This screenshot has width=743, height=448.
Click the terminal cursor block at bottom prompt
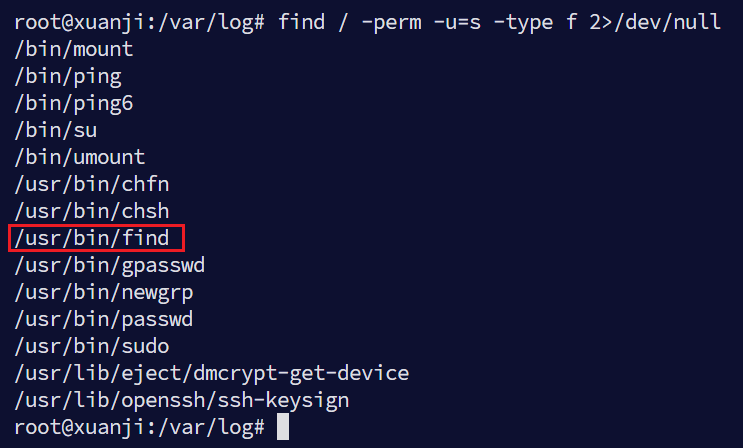point(283,428)
